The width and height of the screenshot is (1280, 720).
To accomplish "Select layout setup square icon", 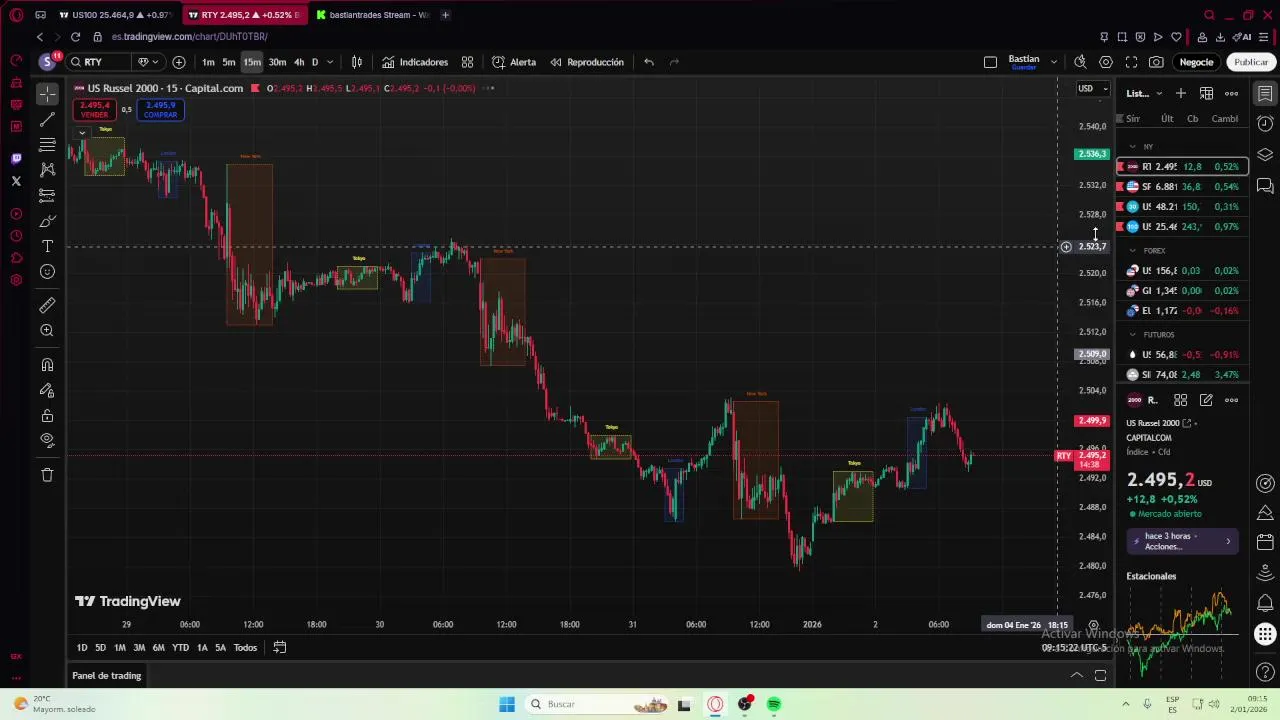I will click(990, 62).
